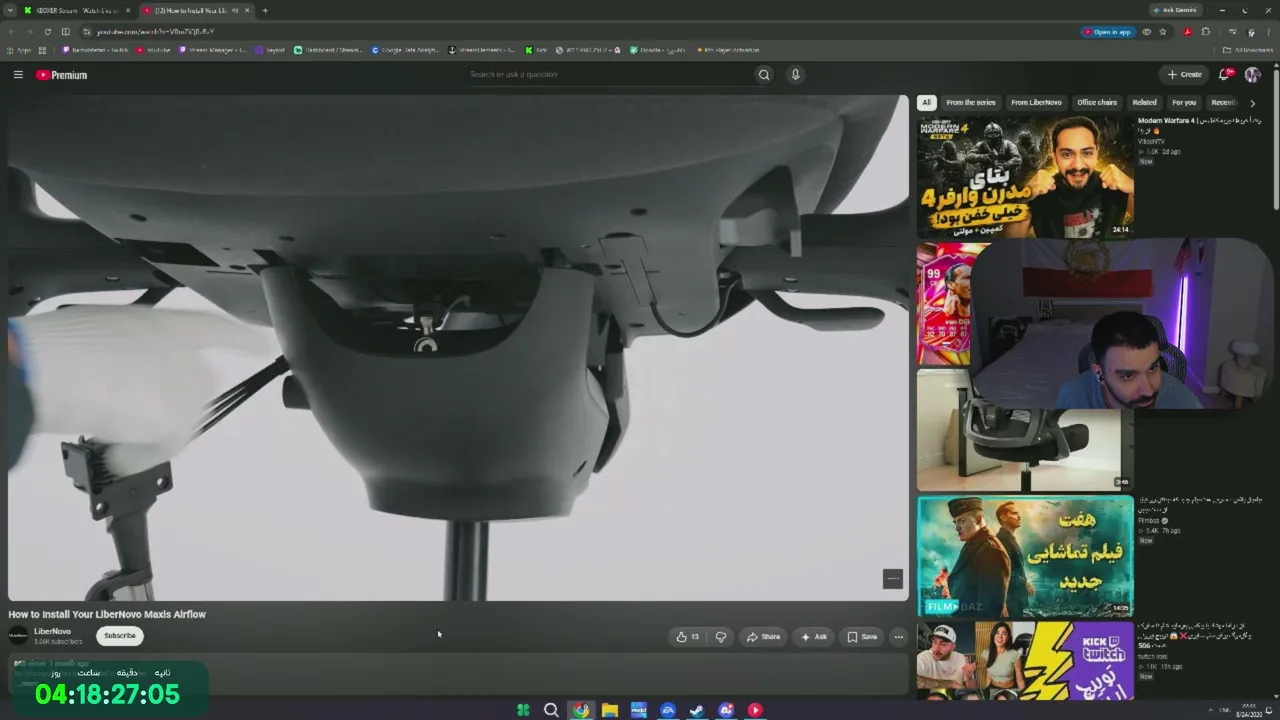
Task: Open the office chair video thumbnail
Action: (x=1025, y=430)
